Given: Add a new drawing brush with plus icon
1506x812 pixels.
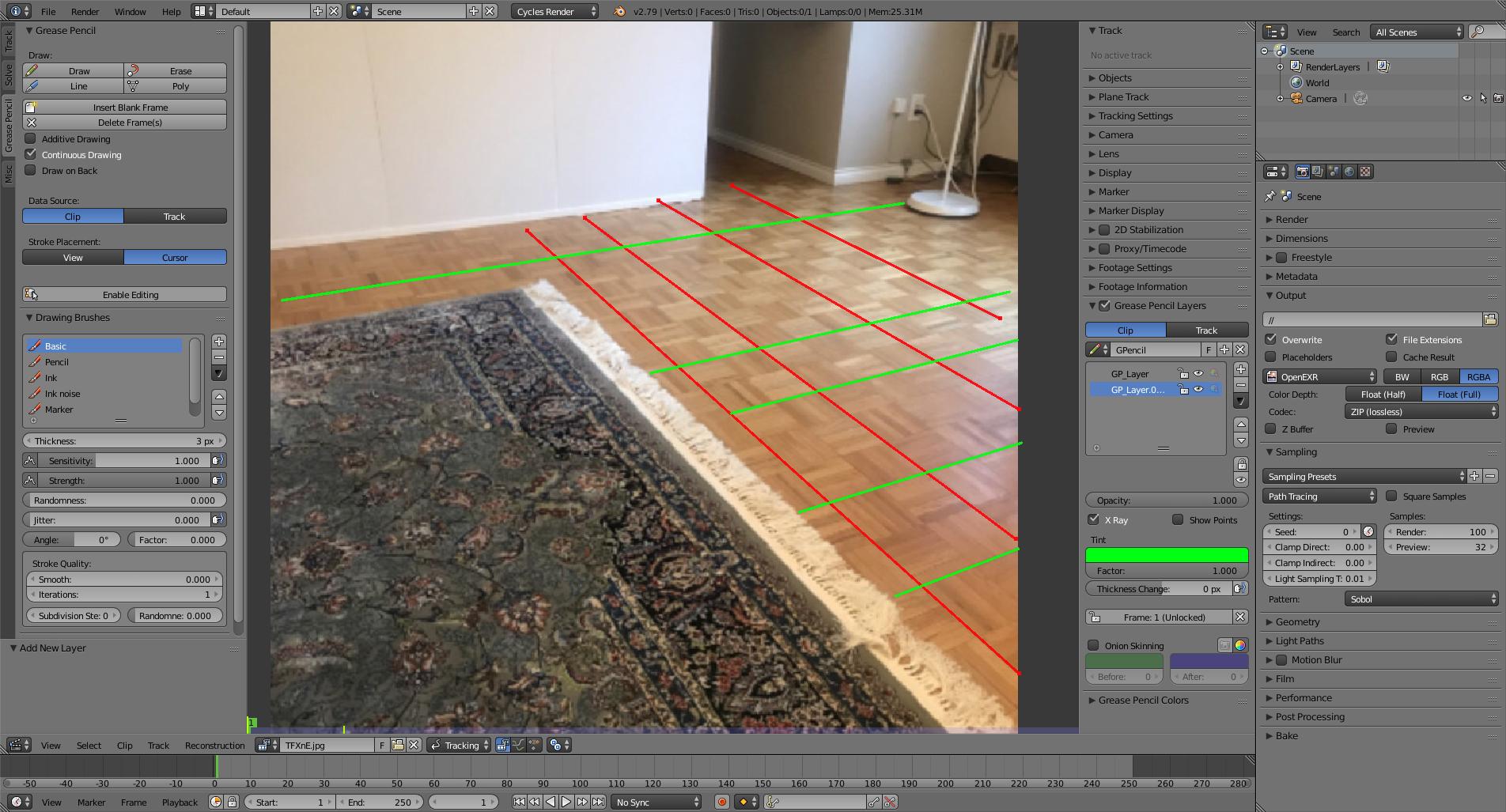Looking at the screenshot, I should click(219, 342).
